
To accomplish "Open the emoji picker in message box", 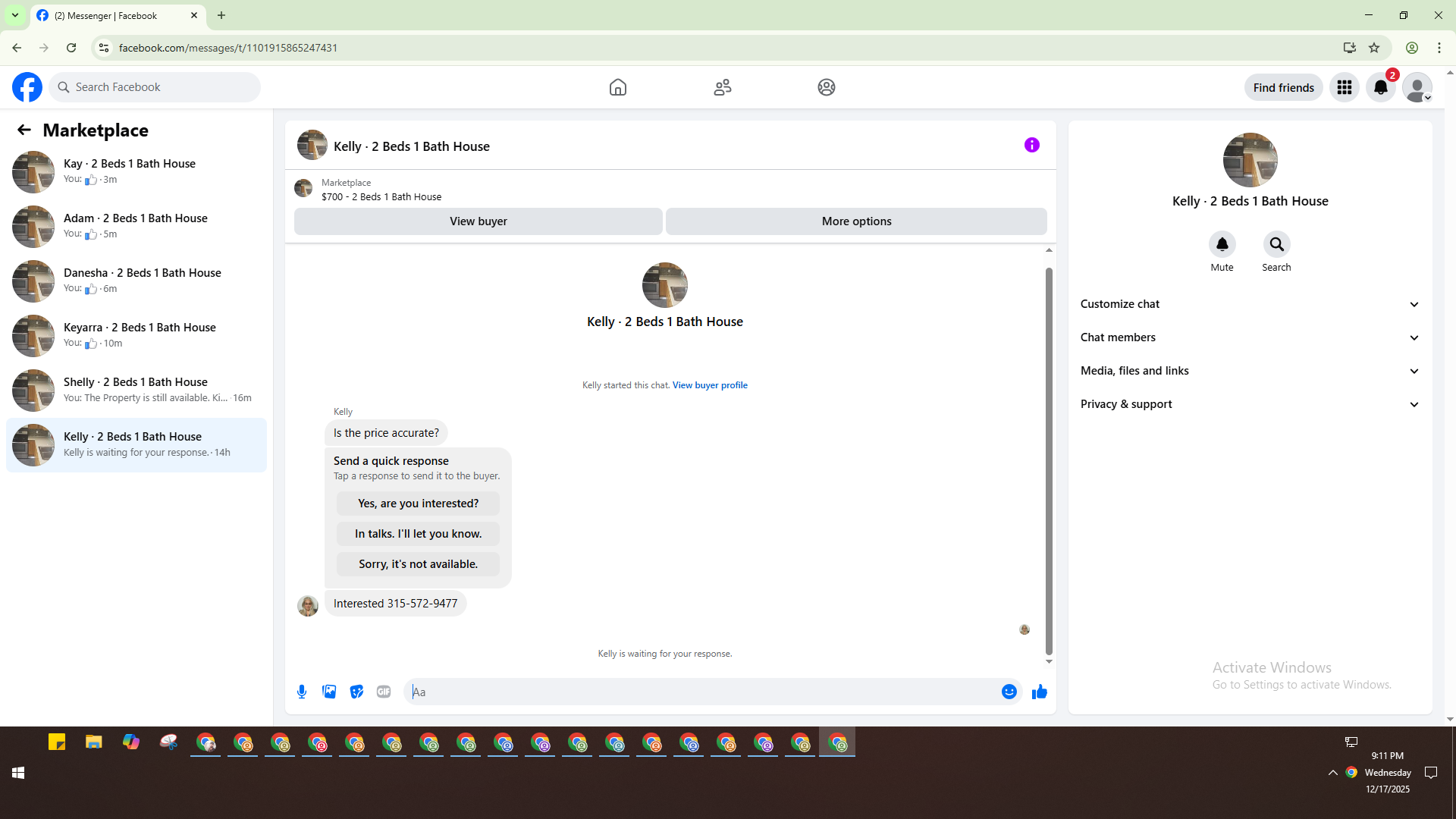I will [x=1009, y=692].
